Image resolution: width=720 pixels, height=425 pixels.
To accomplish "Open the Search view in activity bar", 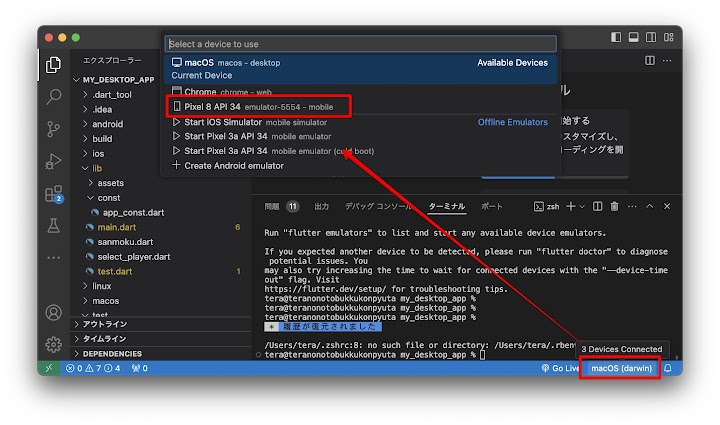I will coord(54,96).
